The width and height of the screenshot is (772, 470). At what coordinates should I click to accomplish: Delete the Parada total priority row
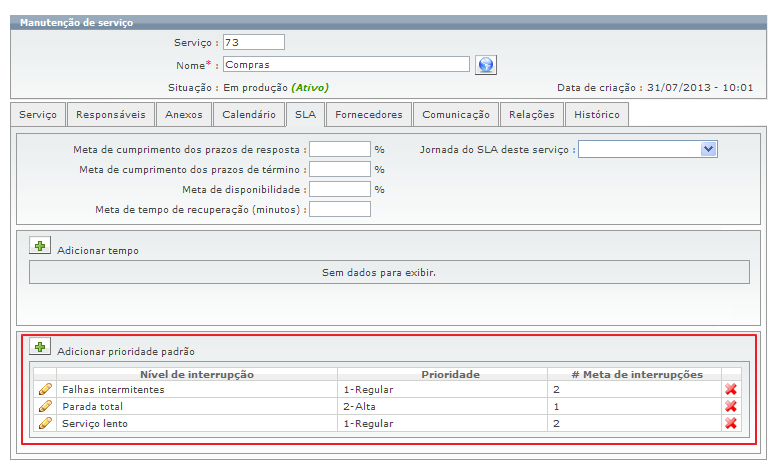pyautogui.click(x=731, y=406)
